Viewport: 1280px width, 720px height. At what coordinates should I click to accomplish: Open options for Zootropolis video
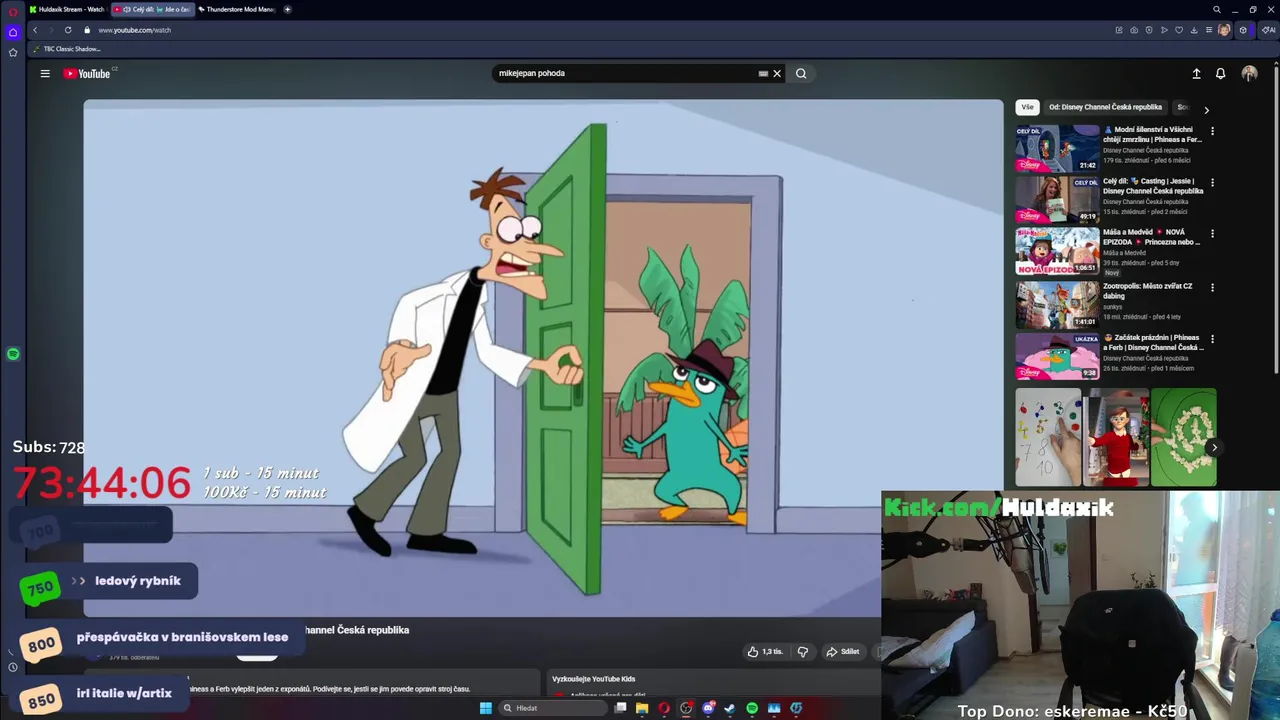[1212, 288]
